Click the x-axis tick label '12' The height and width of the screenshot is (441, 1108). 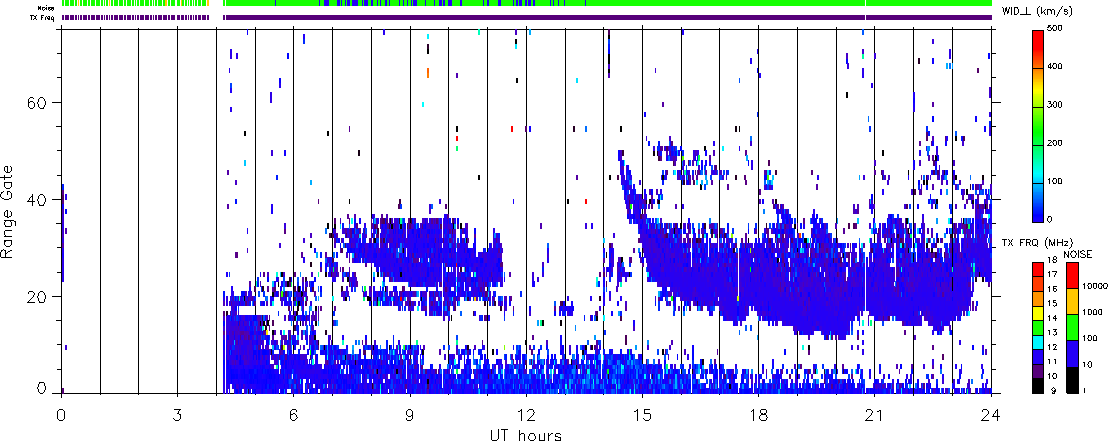point(526,414)
